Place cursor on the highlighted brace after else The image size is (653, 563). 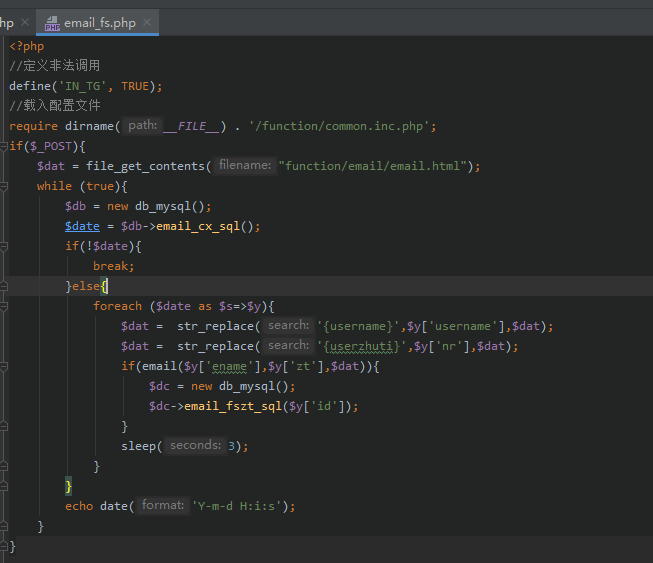[x=104, y=286]
